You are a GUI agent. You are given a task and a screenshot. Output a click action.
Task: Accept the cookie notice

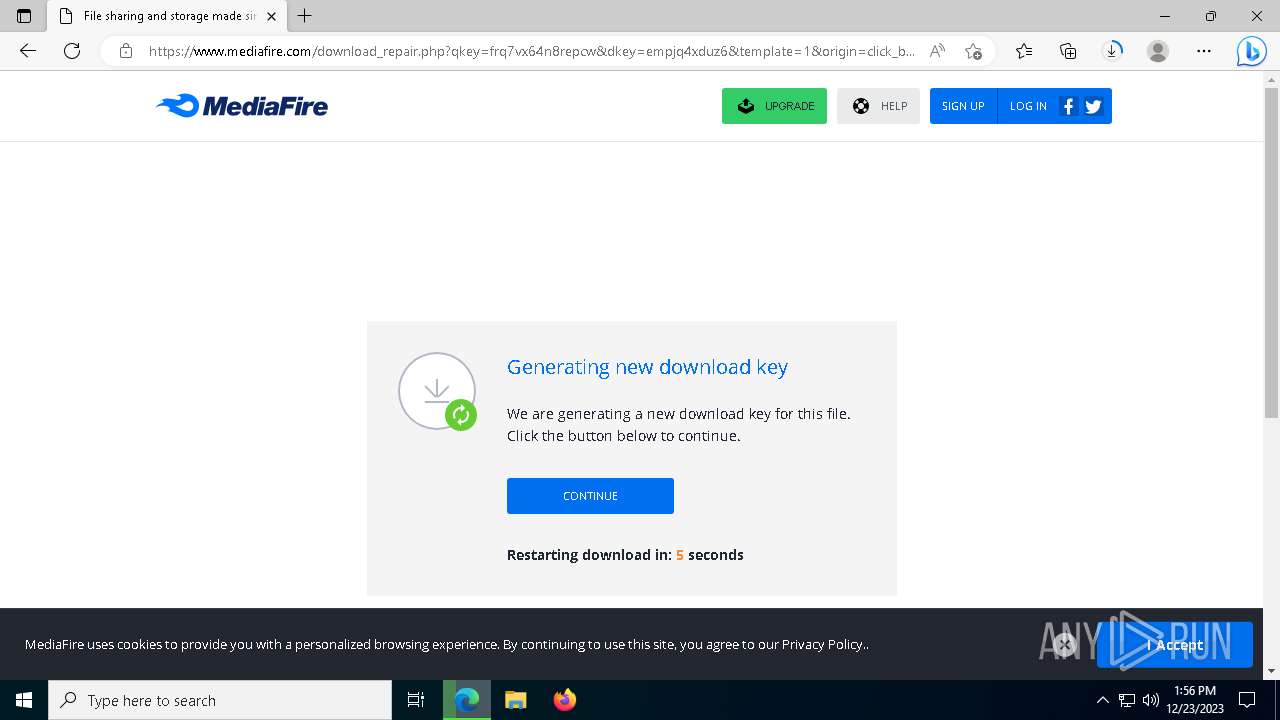[x=1175, y=645]
